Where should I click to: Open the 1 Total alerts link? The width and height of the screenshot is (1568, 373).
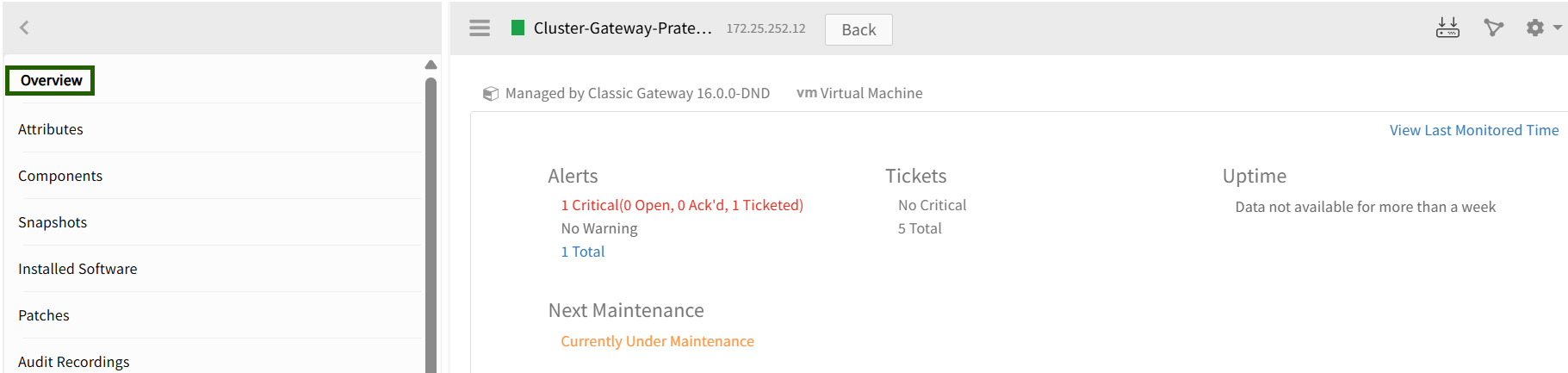[x=583, y=252]
